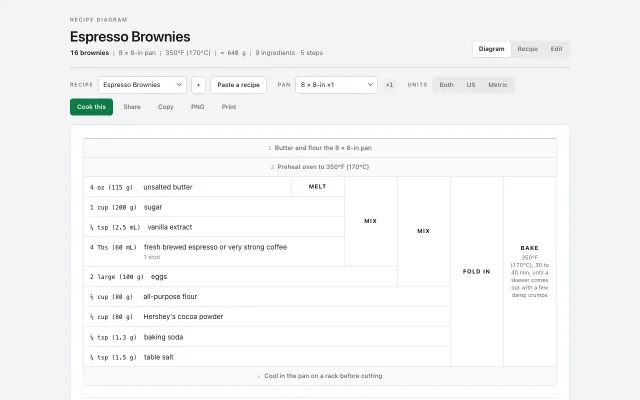Export diagram as PNG
Viewport: 640px width, 400px height.
(198, 107)
